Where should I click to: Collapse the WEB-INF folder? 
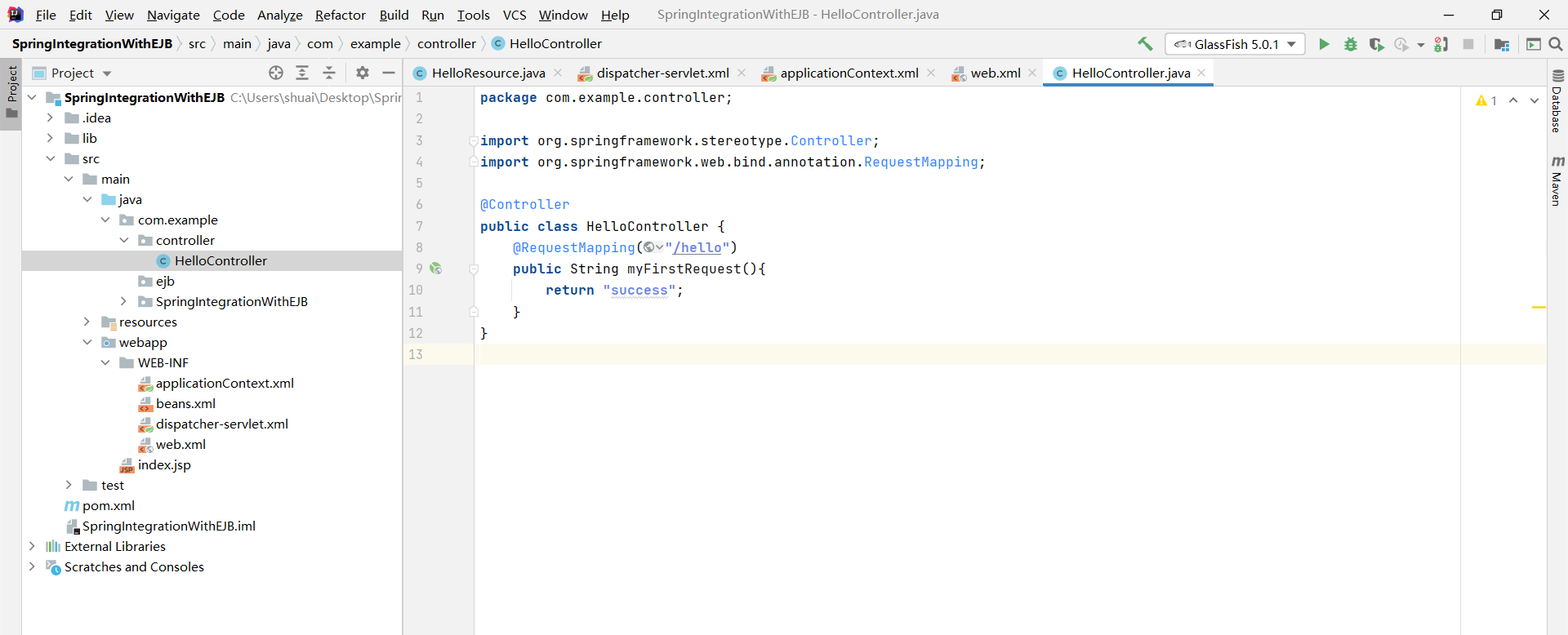[105, 362]
